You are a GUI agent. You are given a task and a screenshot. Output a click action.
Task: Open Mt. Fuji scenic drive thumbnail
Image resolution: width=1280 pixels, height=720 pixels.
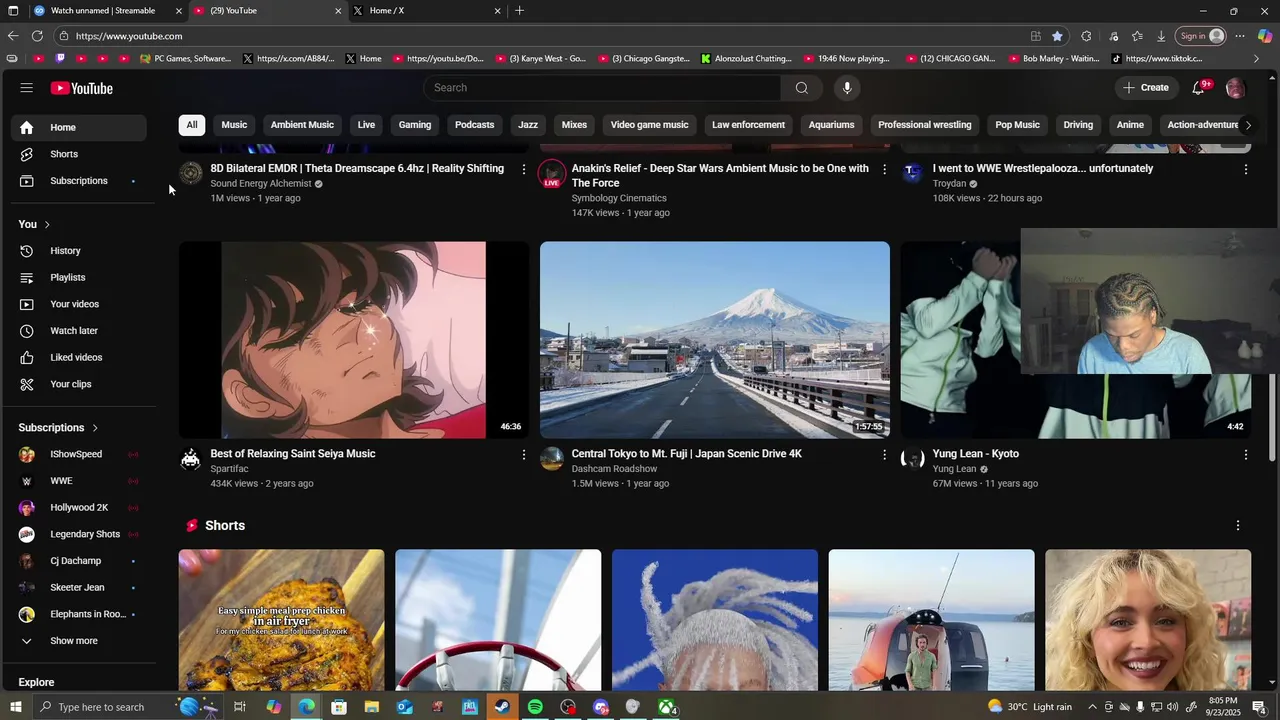click(x=715, y=340)
